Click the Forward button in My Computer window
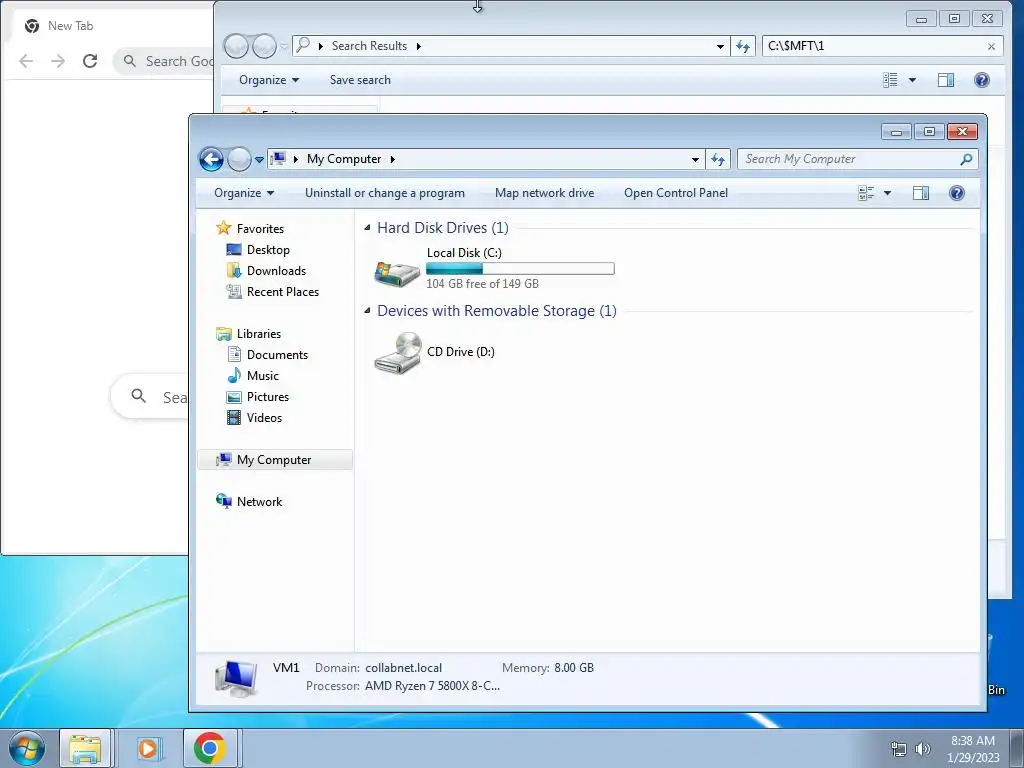Image resolution: width=1024 pixels, height=768 pixels. (239, 159)
